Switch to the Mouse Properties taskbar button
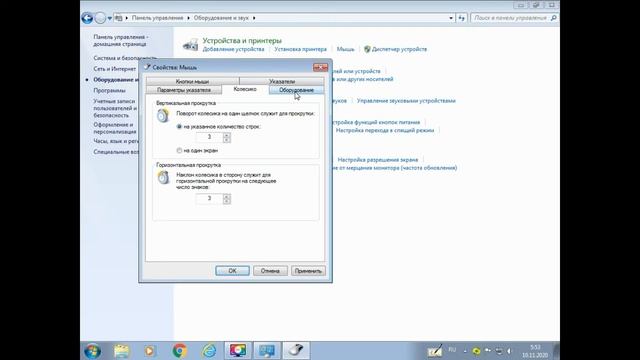This screenshot has width=640, height=360. (296, 351)
